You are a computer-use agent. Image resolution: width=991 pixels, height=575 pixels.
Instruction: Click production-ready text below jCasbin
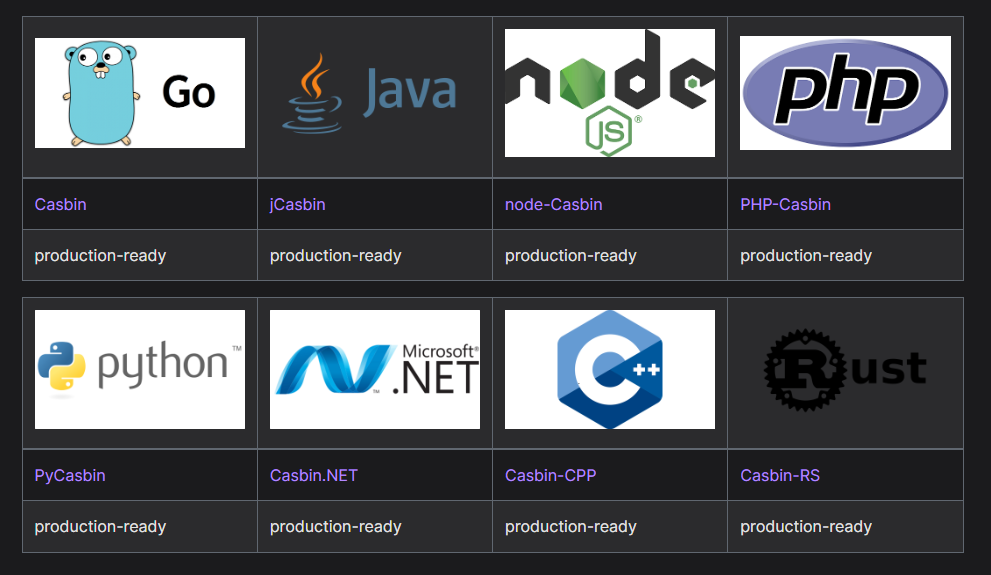click(336, 255)
